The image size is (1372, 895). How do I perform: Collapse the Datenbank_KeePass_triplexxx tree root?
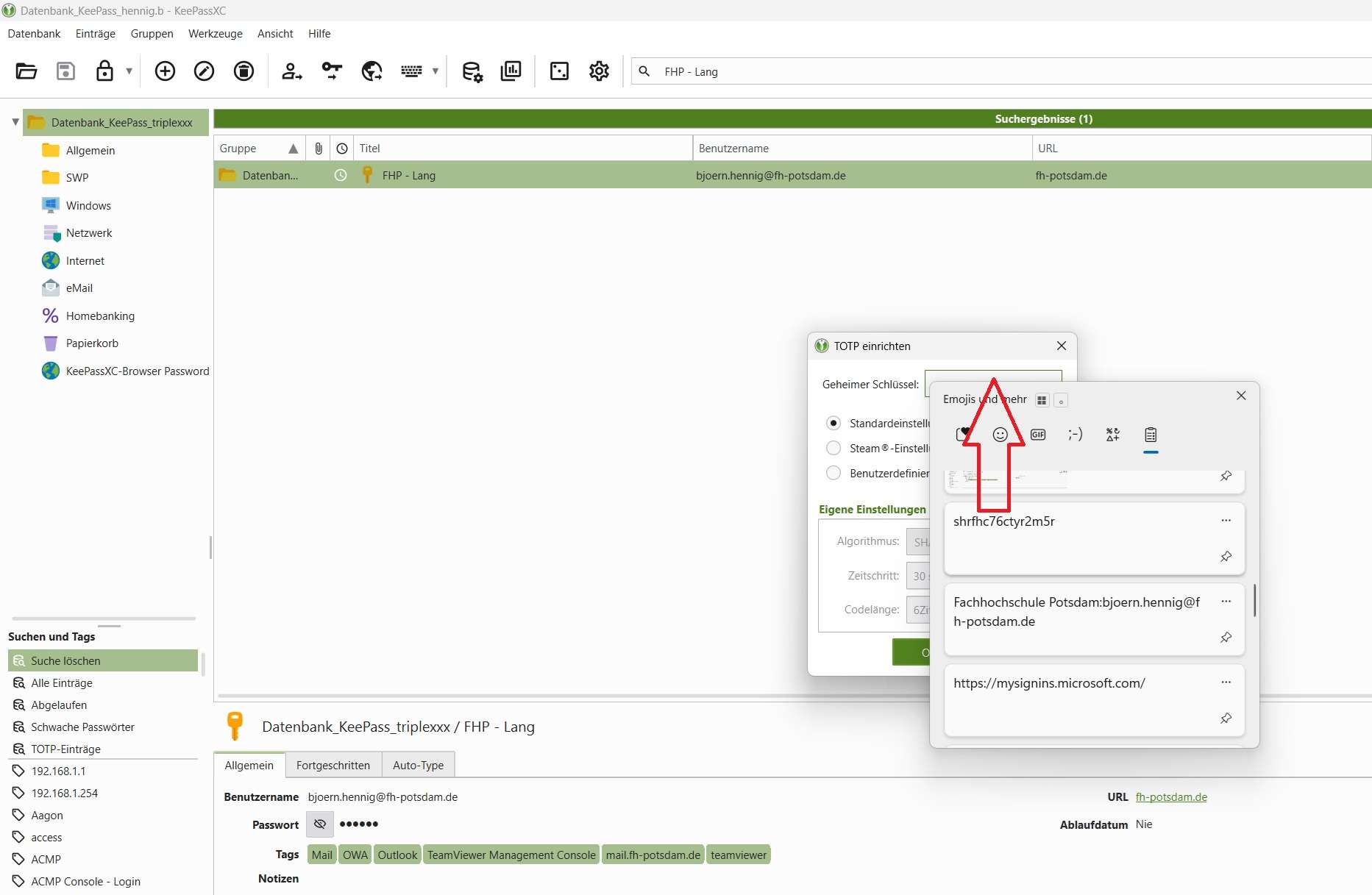coord(15,122)
